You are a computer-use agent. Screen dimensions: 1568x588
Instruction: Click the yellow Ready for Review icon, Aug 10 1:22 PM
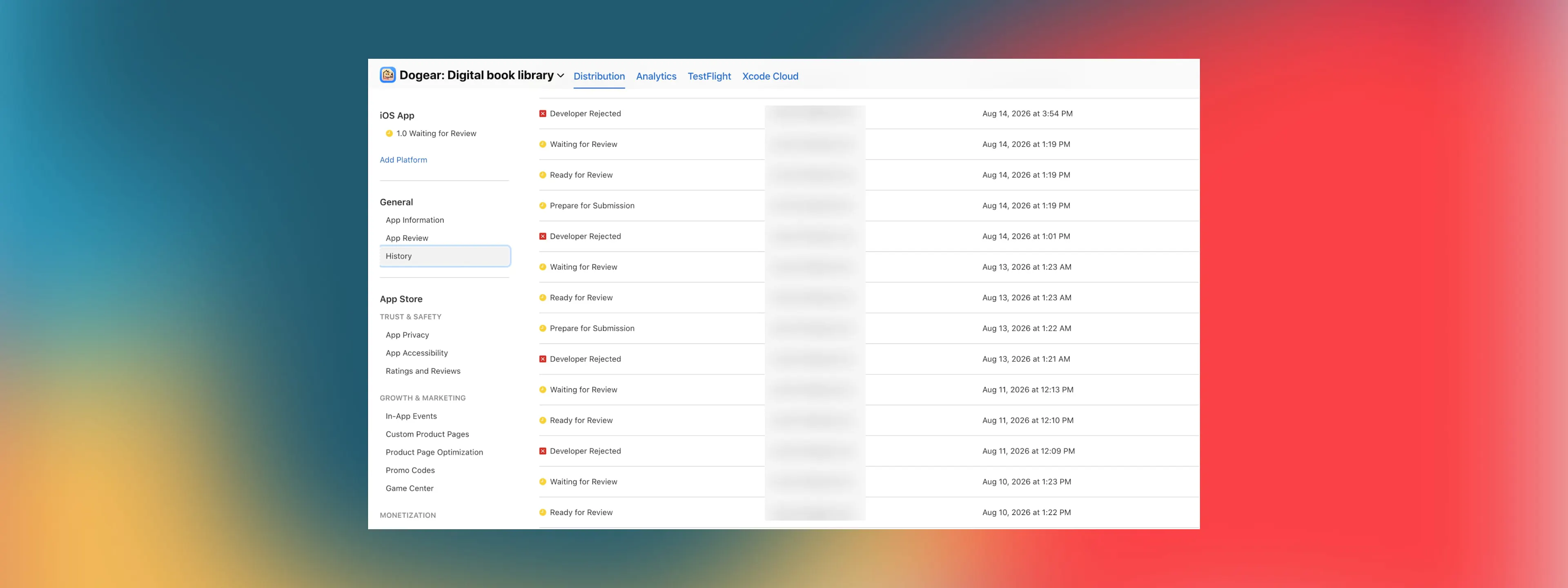coord(542,512)
